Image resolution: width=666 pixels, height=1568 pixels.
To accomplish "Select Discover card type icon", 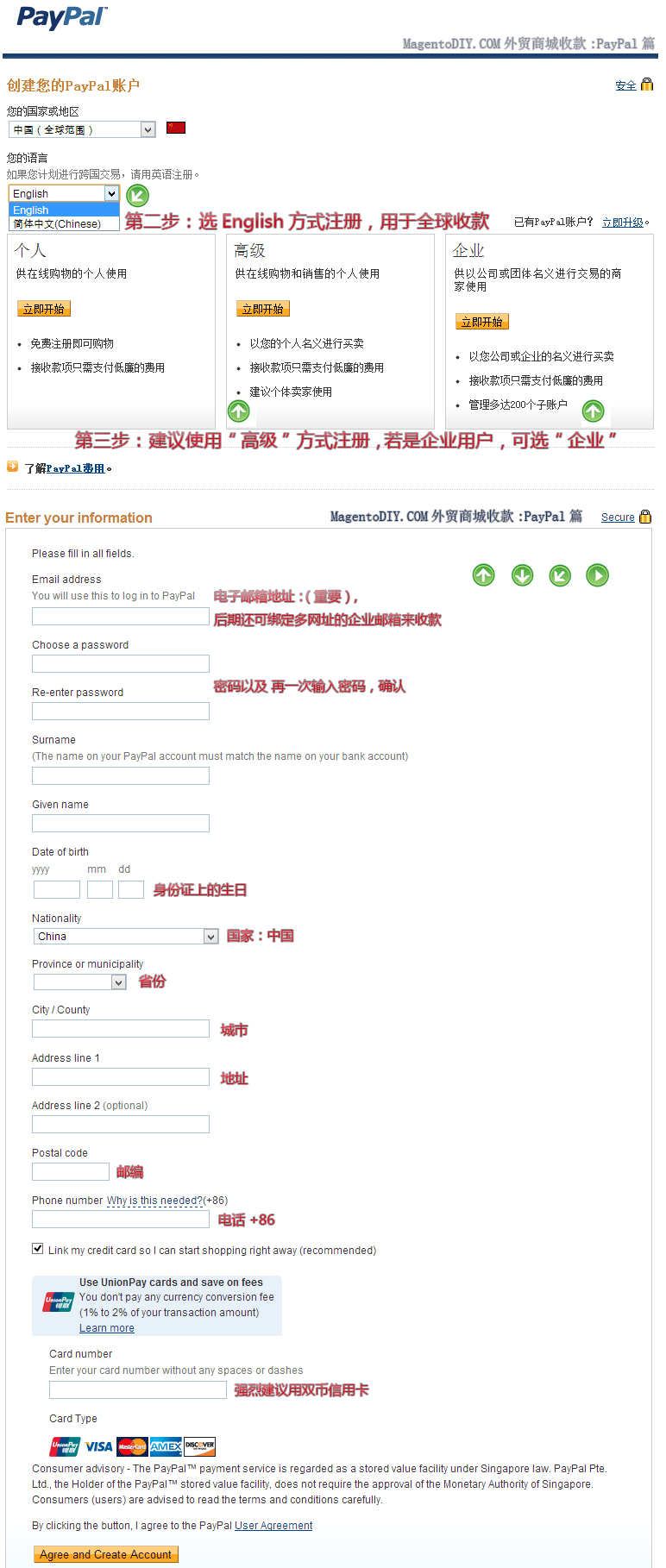I will pos(199,1446).
